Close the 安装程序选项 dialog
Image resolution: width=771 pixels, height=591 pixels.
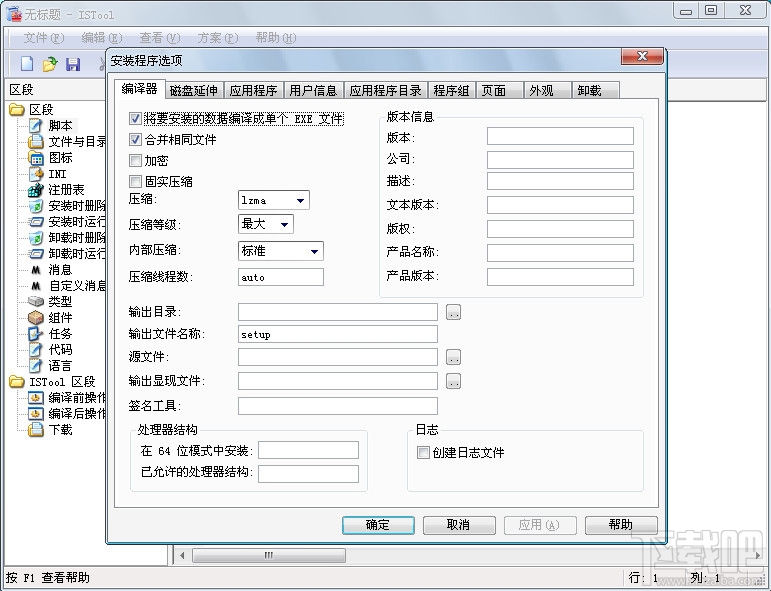pyautogui.click(x=642, y=56)
